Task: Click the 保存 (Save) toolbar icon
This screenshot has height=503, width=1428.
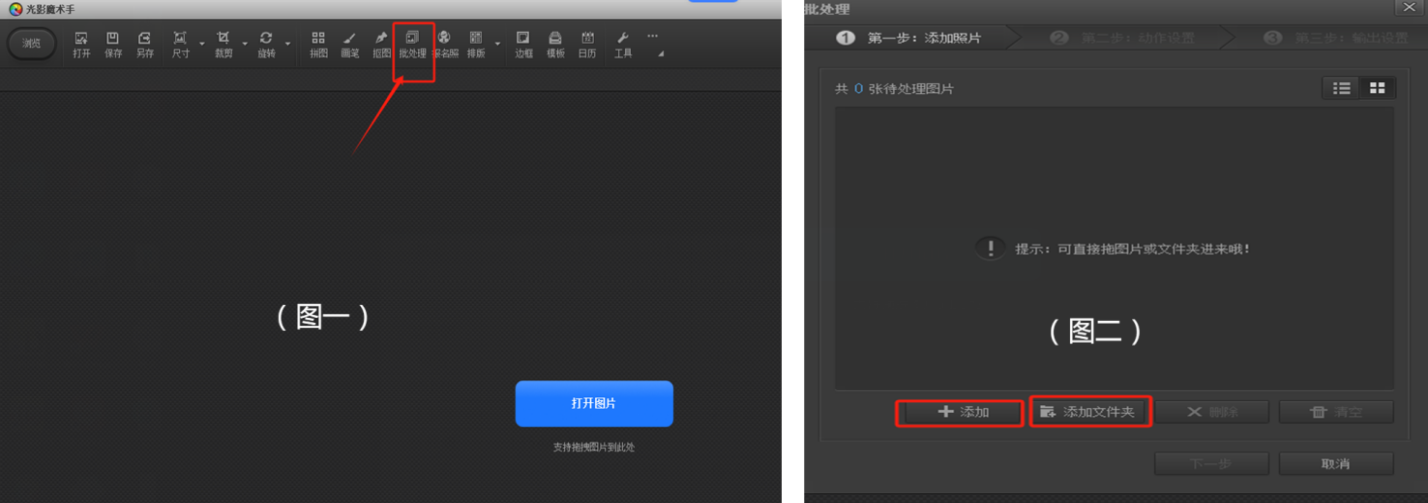Action: point(113,44)
